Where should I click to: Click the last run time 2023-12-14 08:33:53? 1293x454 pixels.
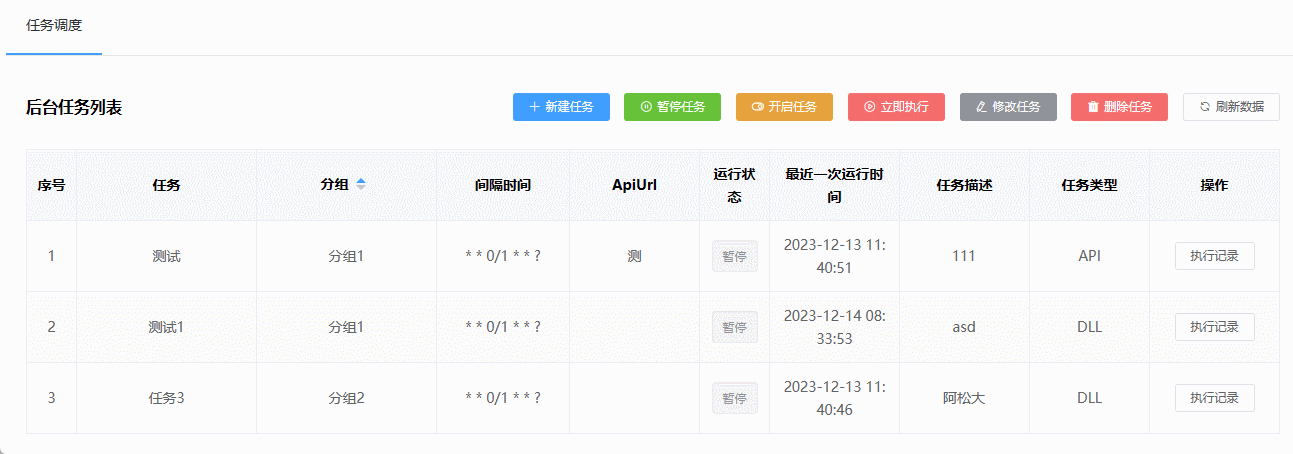tap(834, 327)
